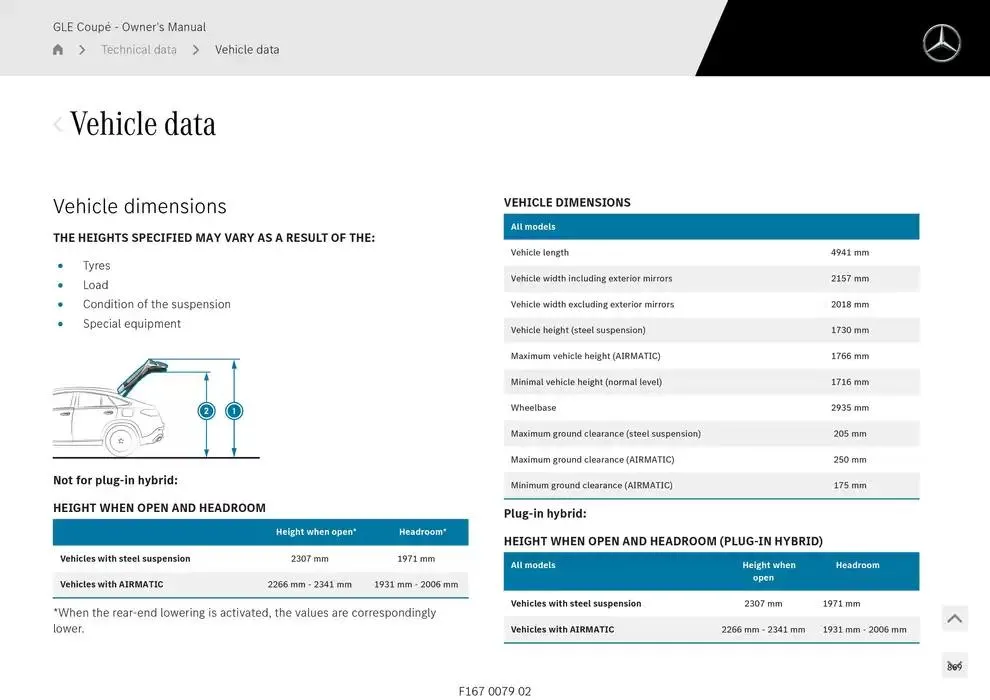
Task: Select the Vehicle data breadcrumb item
Action: 247,50
